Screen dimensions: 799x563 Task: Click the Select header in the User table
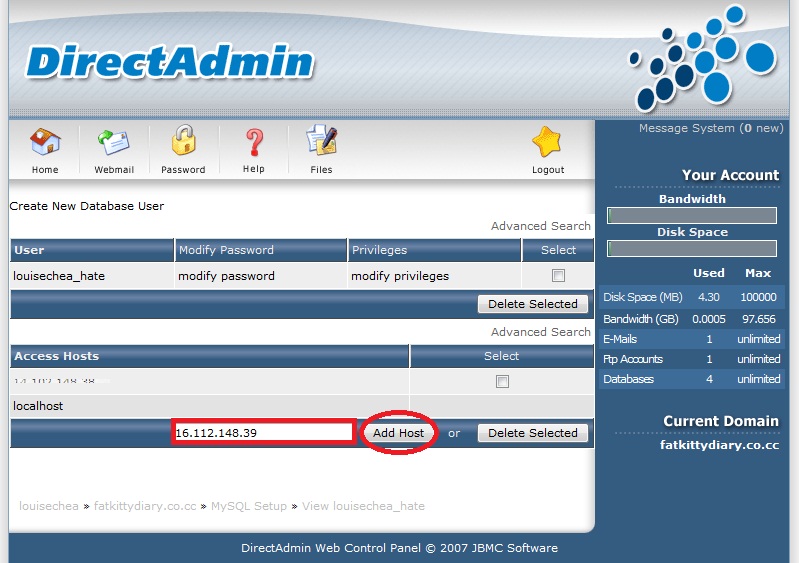pyautogui.click(x=558, y=250)
